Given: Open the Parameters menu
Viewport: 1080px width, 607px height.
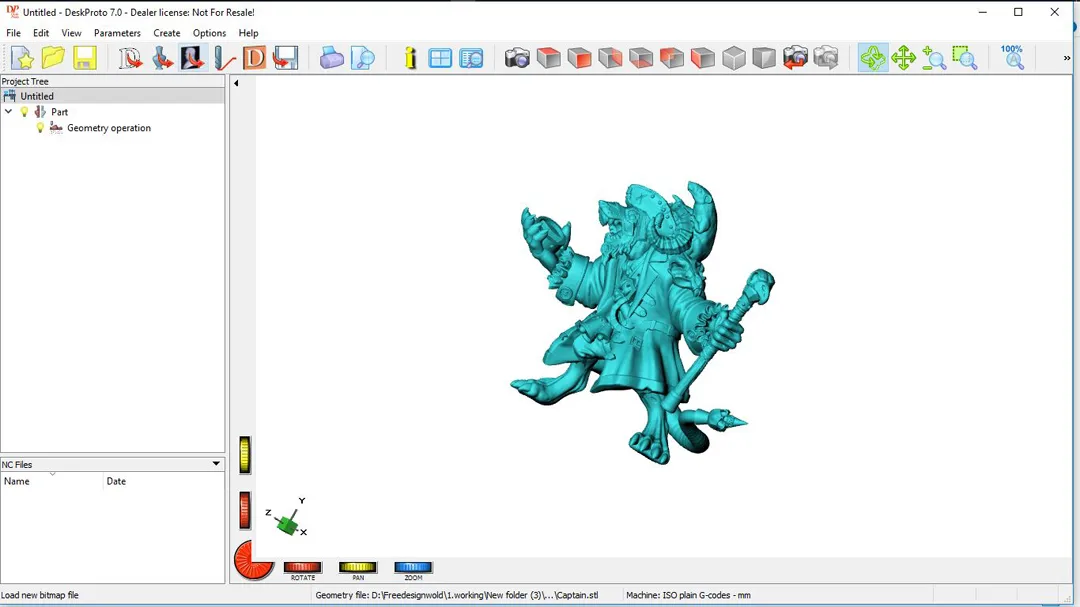Looking at the screenshot, I should 117,33.
